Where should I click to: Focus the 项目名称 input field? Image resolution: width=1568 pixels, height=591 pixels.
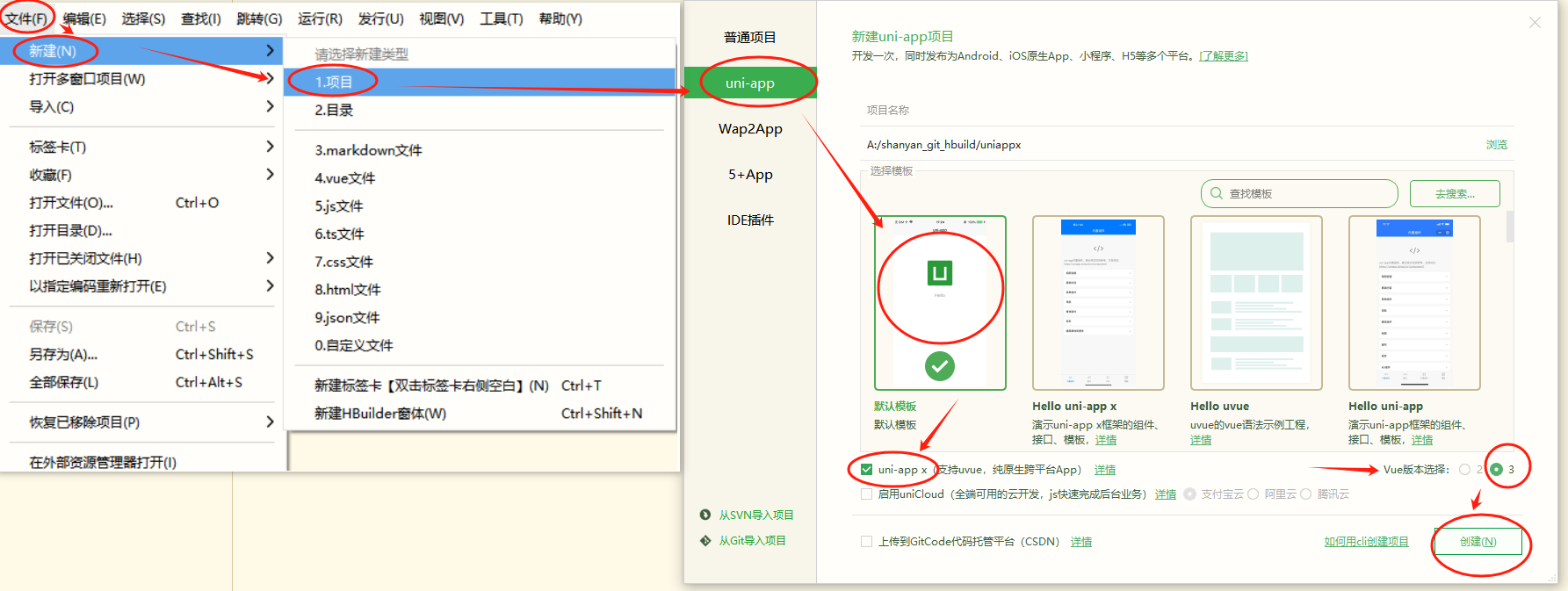click(x=1168, y=145)
